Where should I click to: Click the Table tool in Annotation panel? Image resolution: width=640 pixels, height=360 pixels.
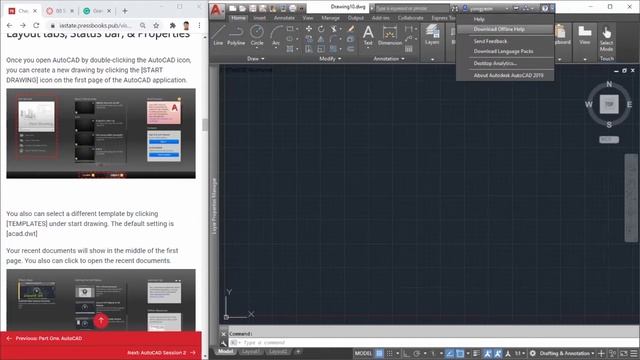click(409, 49)
